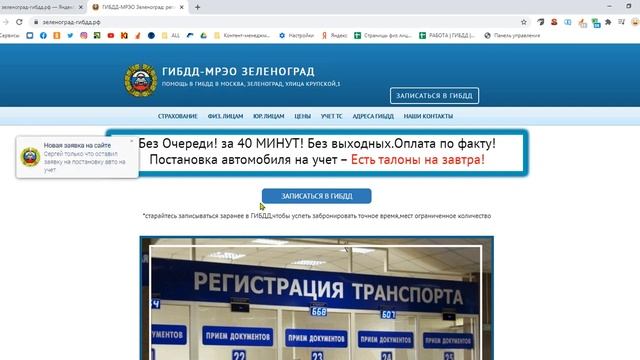The image size is (640, 360).
Task: Open the dark blue round bookmark icon
Action: click(x=151, y=36)
